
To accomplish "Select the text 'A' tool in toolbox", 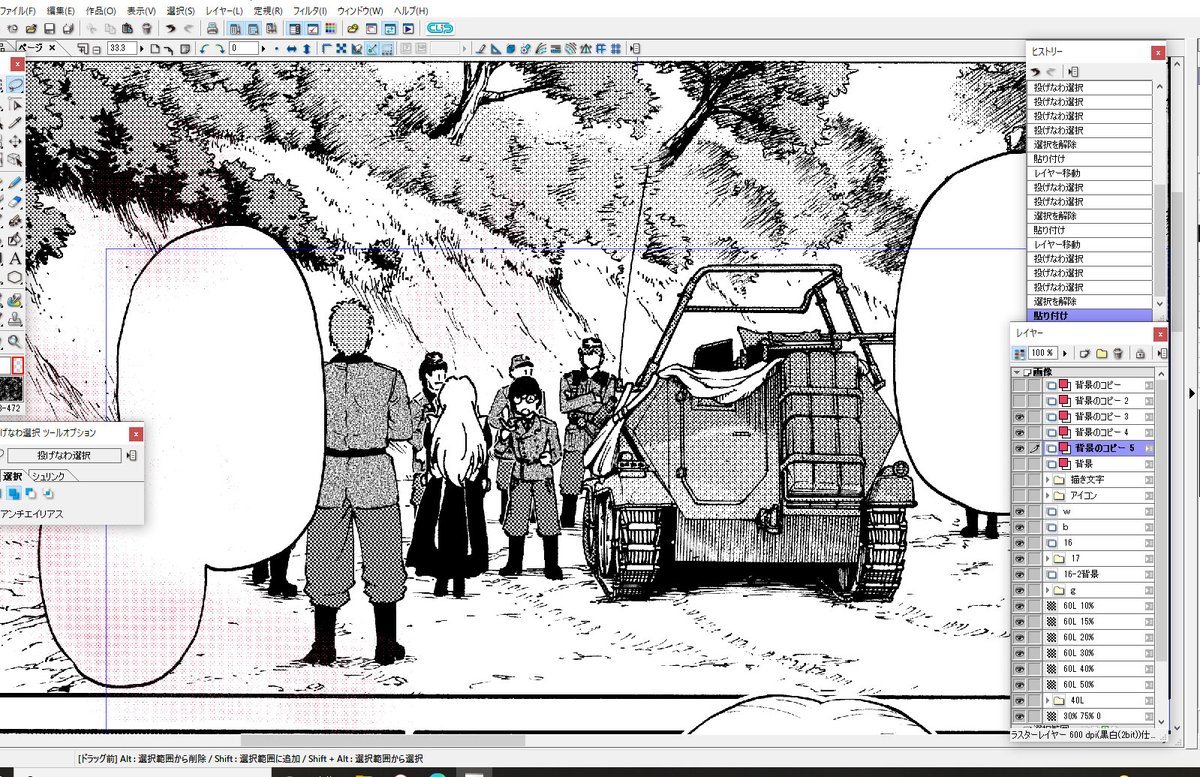I will click(x=15, y=258).
